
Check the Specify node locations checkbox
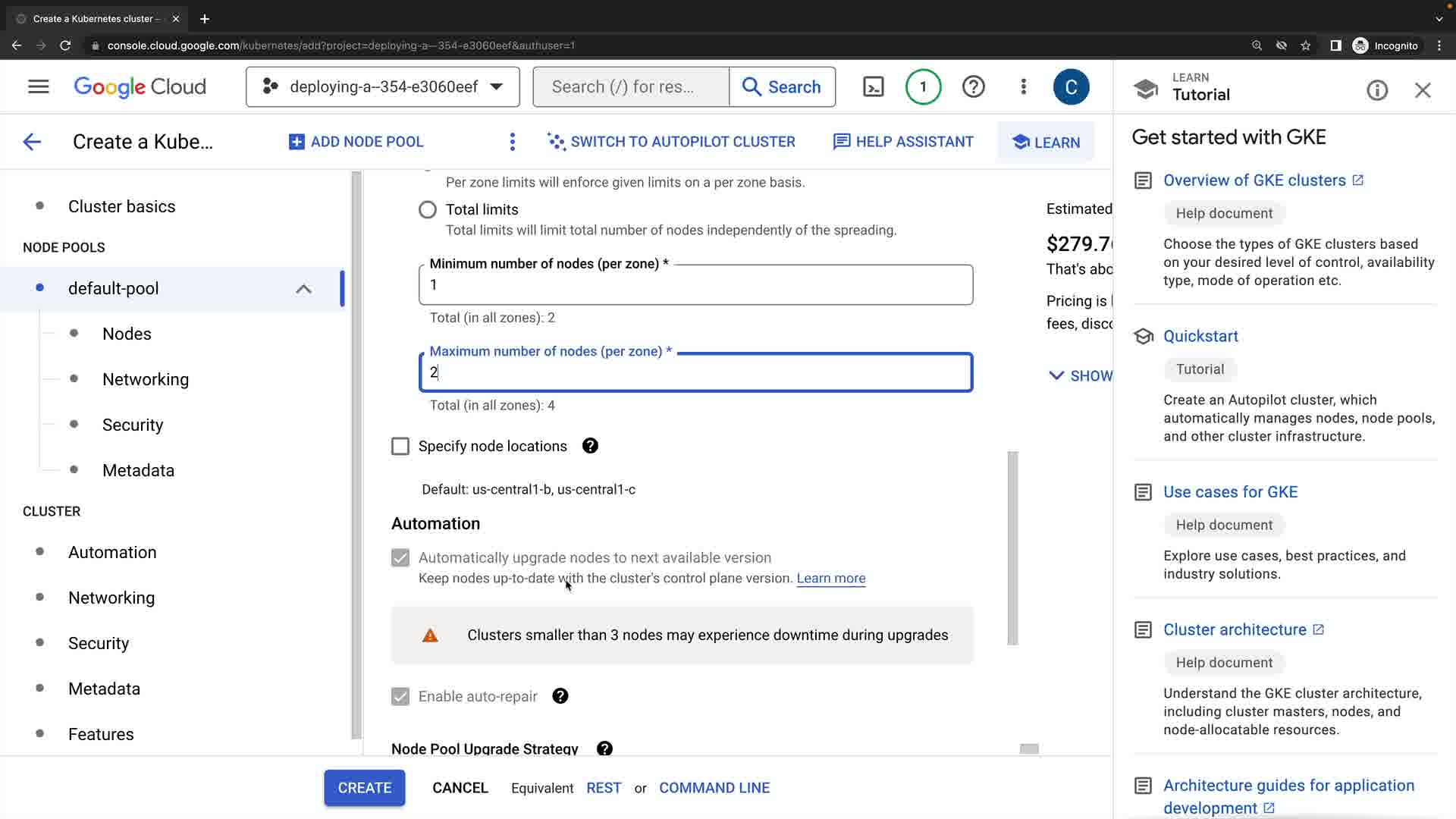pyautogui.click(x=400, y=446)
